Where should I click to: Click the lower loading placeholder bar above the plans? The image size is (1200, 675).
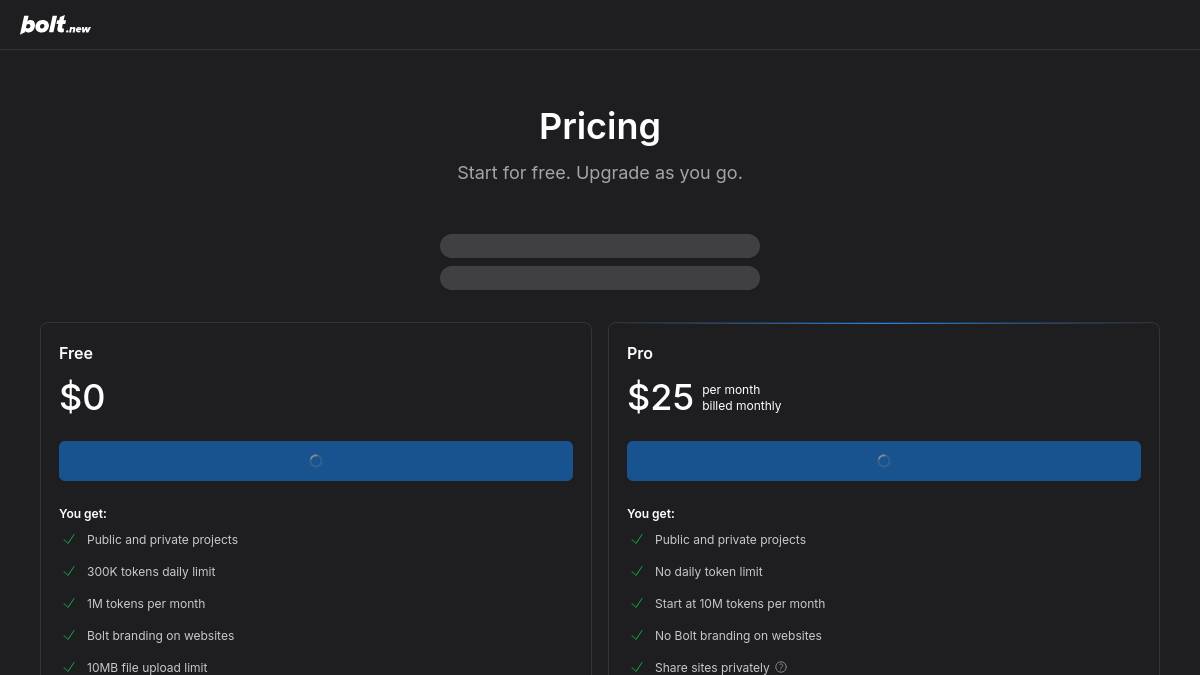(600, 278)
